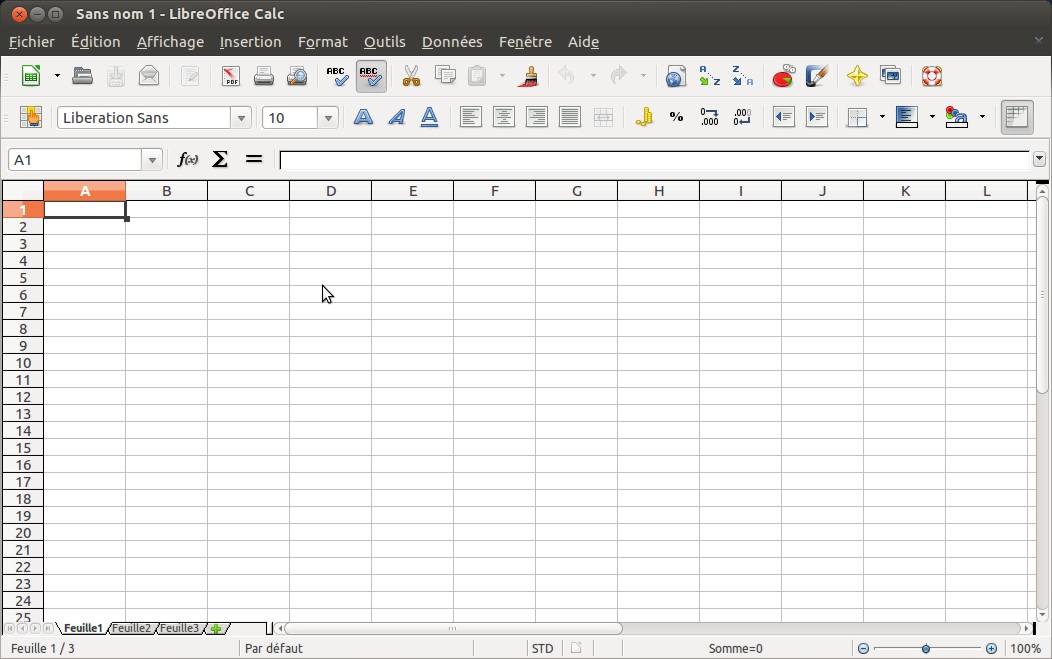Click the Hyperlink globe icon
The width and height of the screenshot is (1052, 659).
pos(676,76)
